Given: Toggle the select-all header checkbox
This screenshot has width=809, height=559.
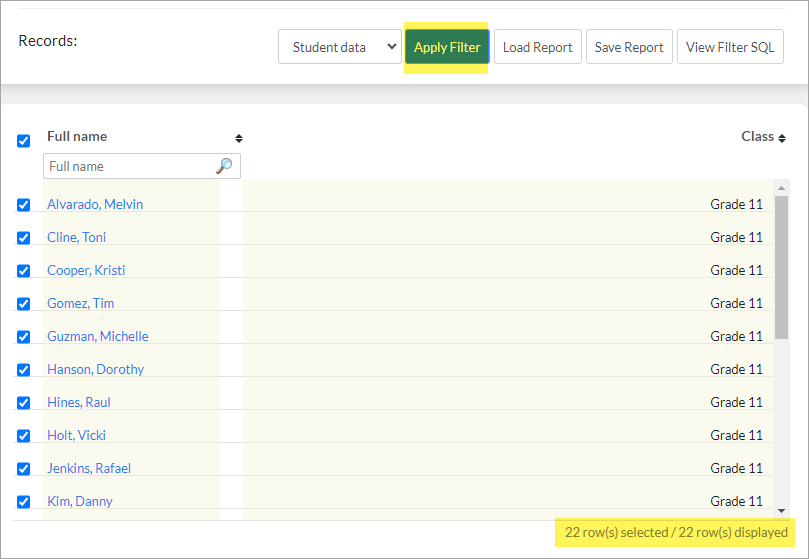Looking at the screenshot, I should pos(23,140).
